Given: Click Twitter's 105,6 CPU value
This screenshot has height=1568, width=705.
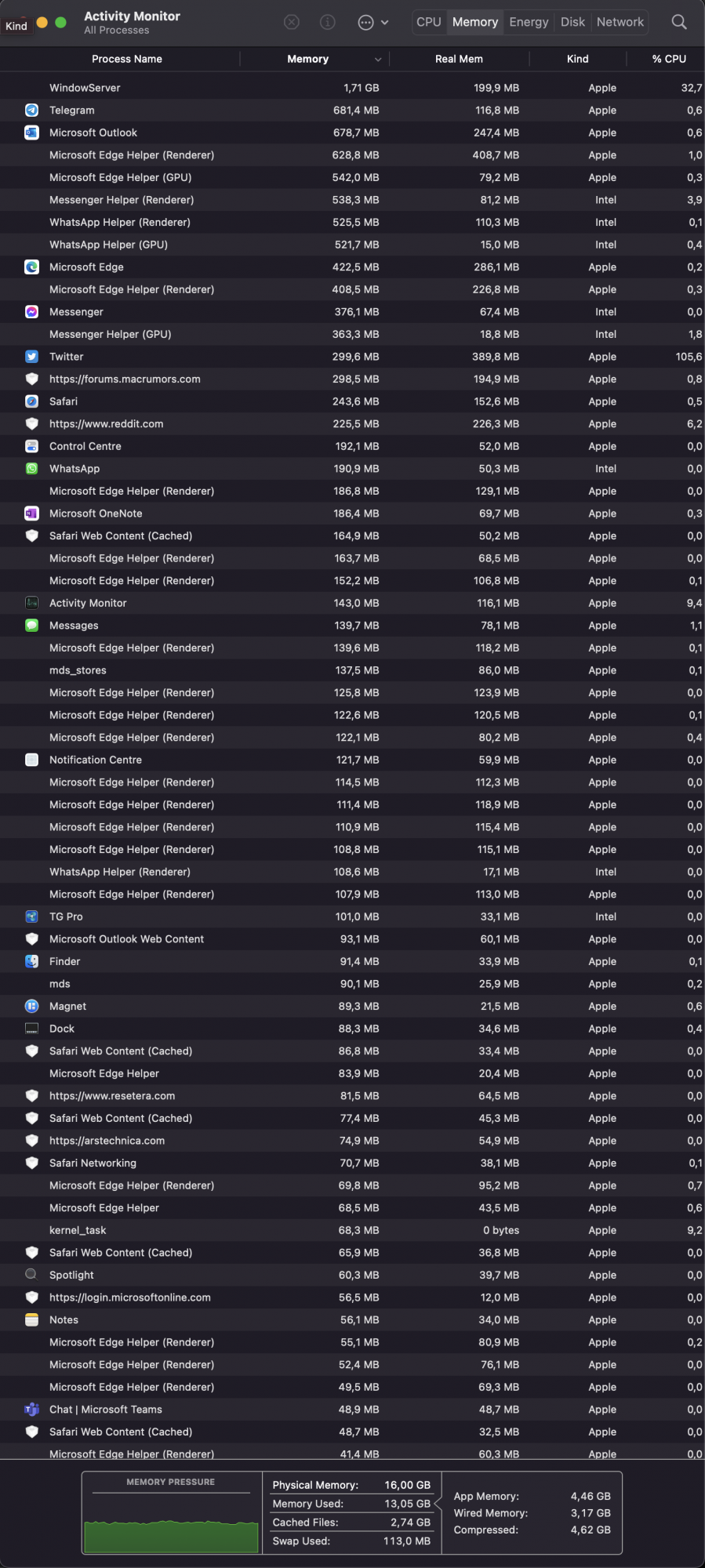Looking at the screenshot, I should [x=689, y=357].
